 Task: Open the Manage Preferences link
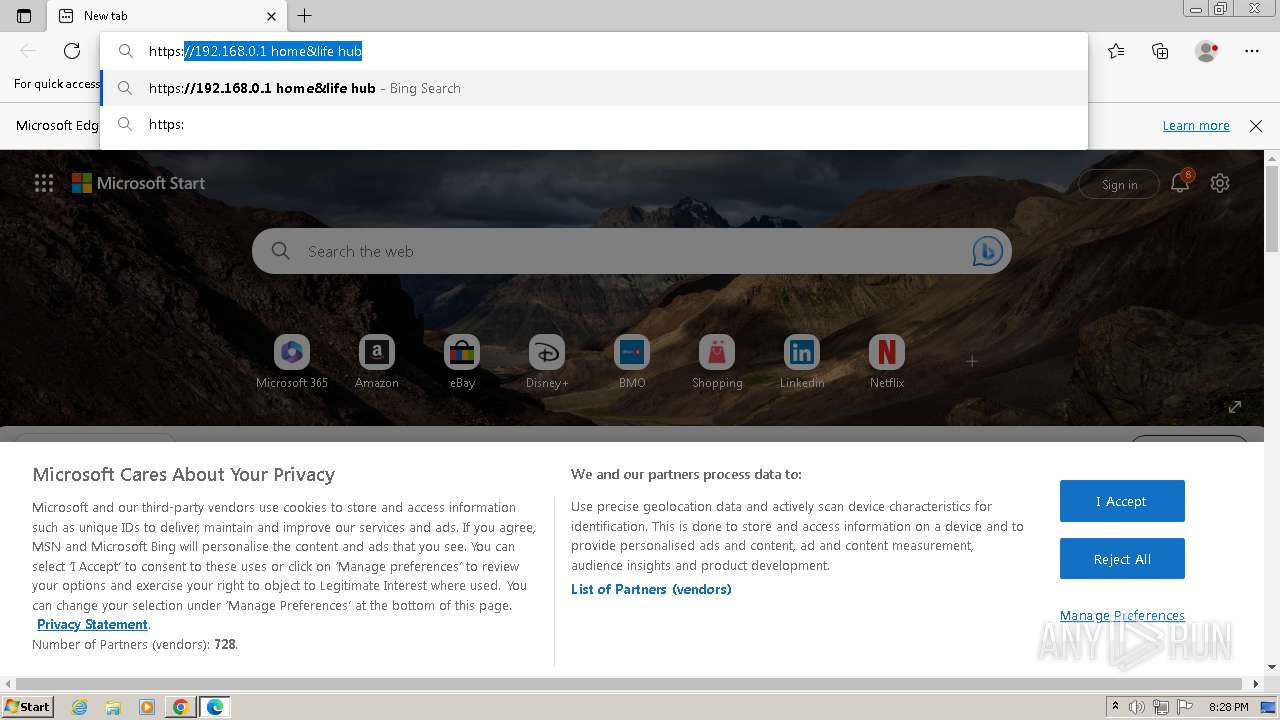1122,615
